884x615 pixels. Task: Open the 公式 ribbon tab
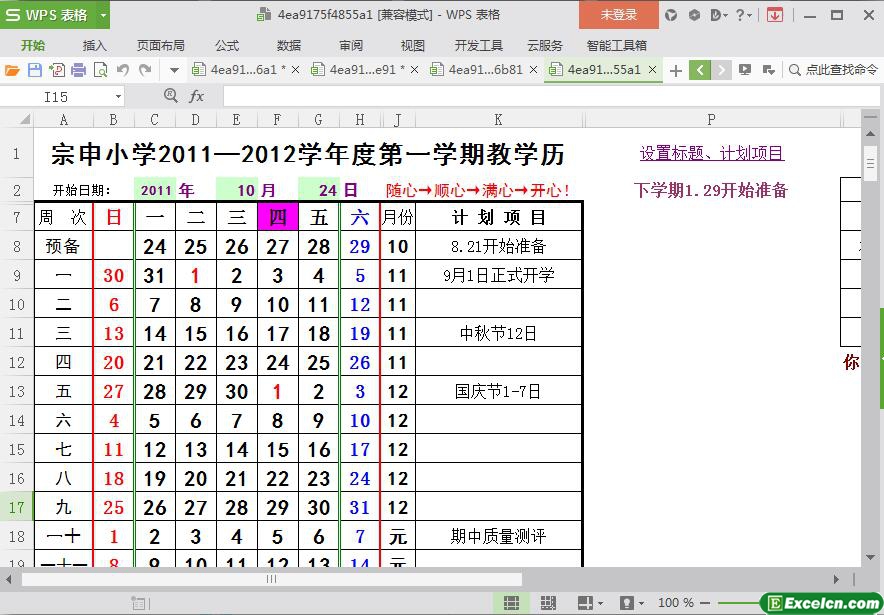(x=227, y=45)
